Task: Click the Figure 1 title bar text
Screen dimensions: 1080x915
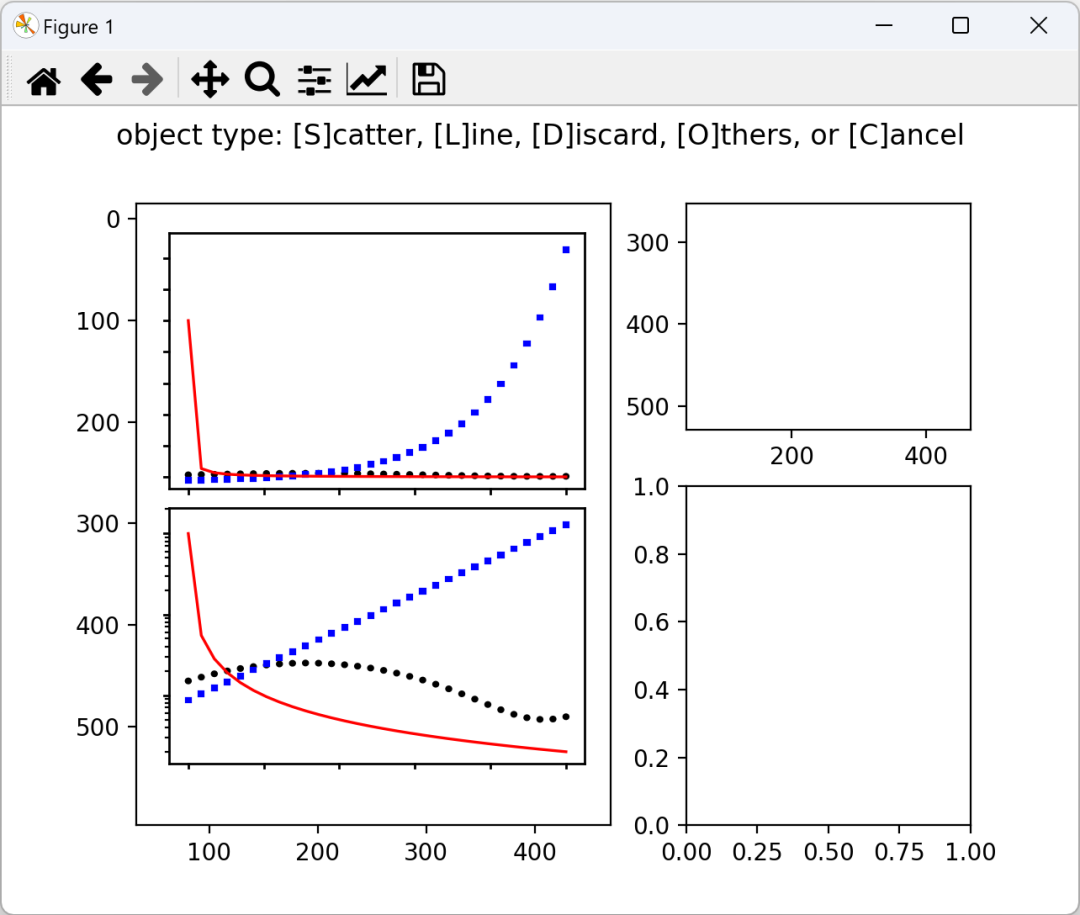Action: (78, 27)
